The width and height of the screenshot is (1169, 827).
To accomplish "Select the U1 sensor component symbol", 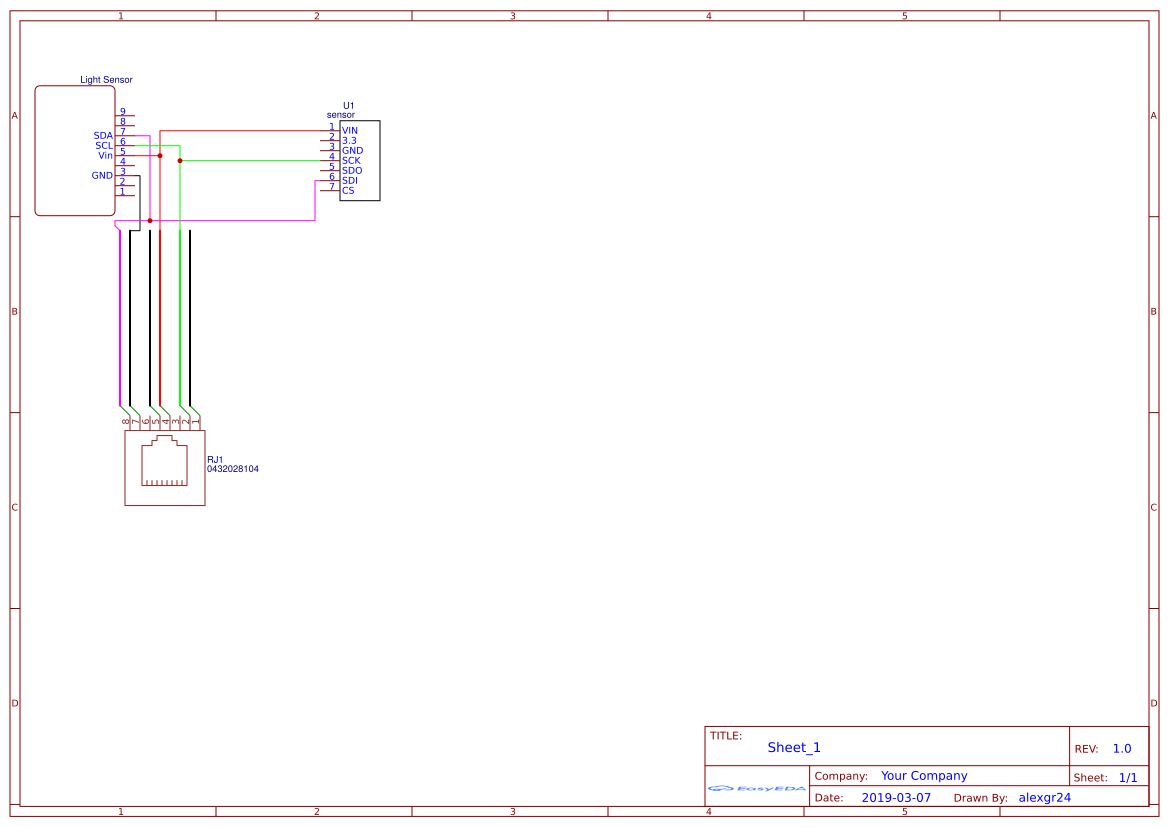I will pyautogui.click(x=360, y=160).
